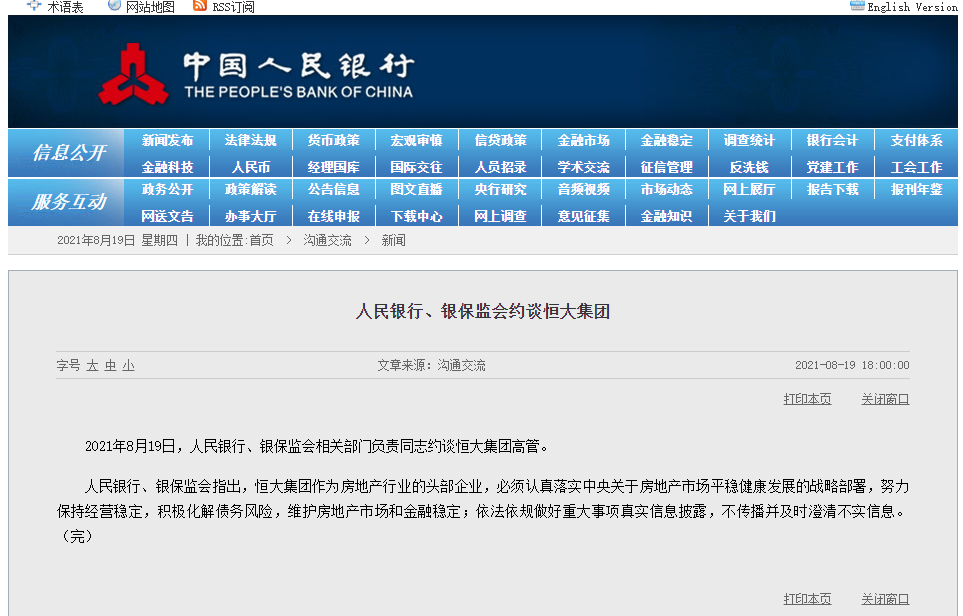Click the orange RSS feed icon
The height and width of the screenshot is (616, 963).
coord(200,6)
